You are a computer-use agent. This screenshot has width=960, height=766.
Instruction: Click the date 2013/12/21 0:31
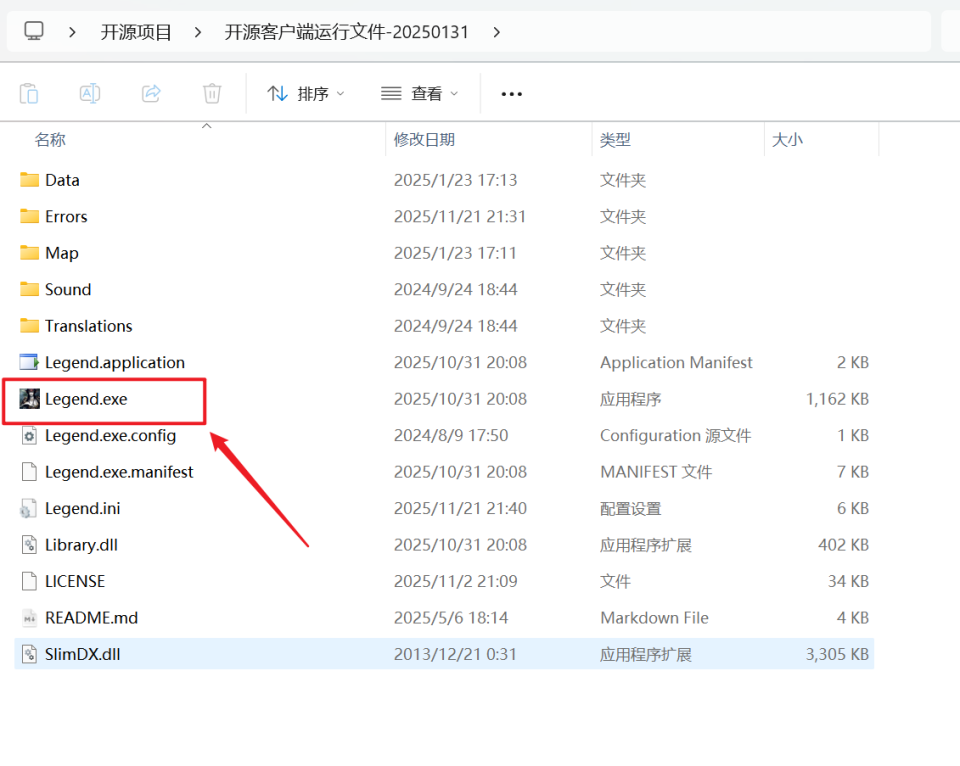[x=455, y=655]
